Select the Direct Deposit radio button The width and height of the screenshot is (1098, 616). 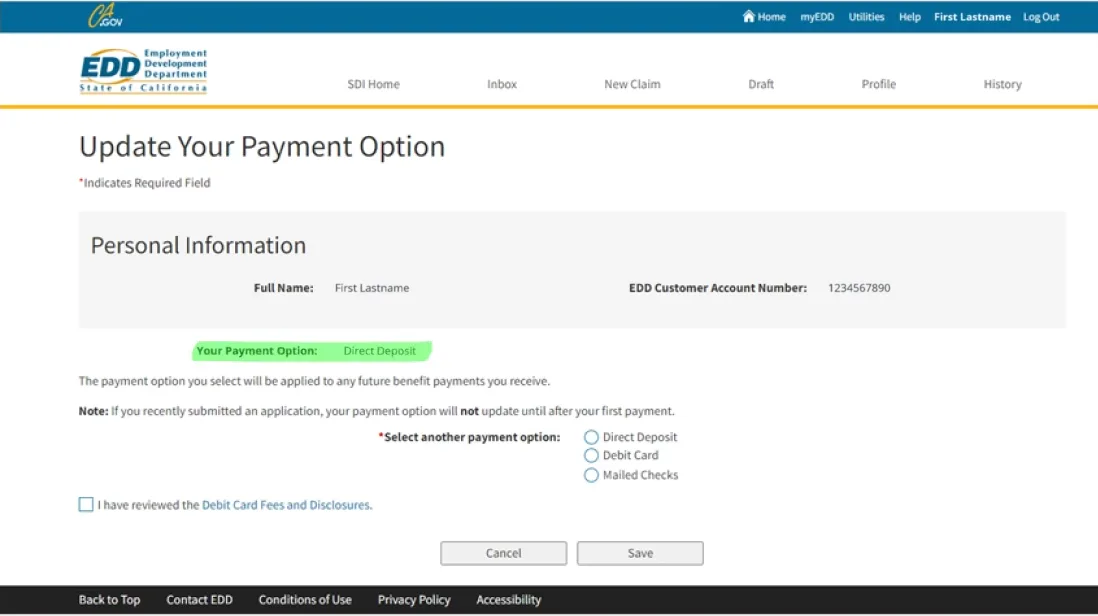(591, 438)
